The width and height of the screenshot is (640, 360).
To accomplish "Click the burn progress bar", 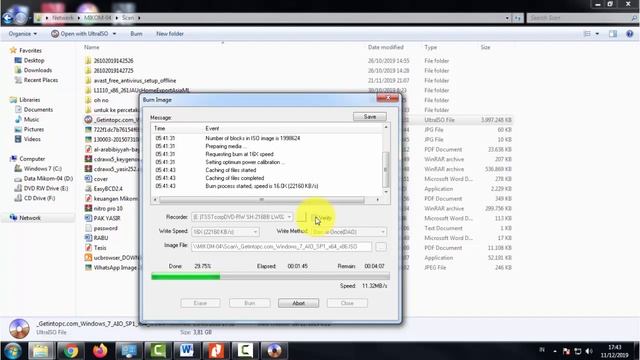I will [x=270, y=277].
